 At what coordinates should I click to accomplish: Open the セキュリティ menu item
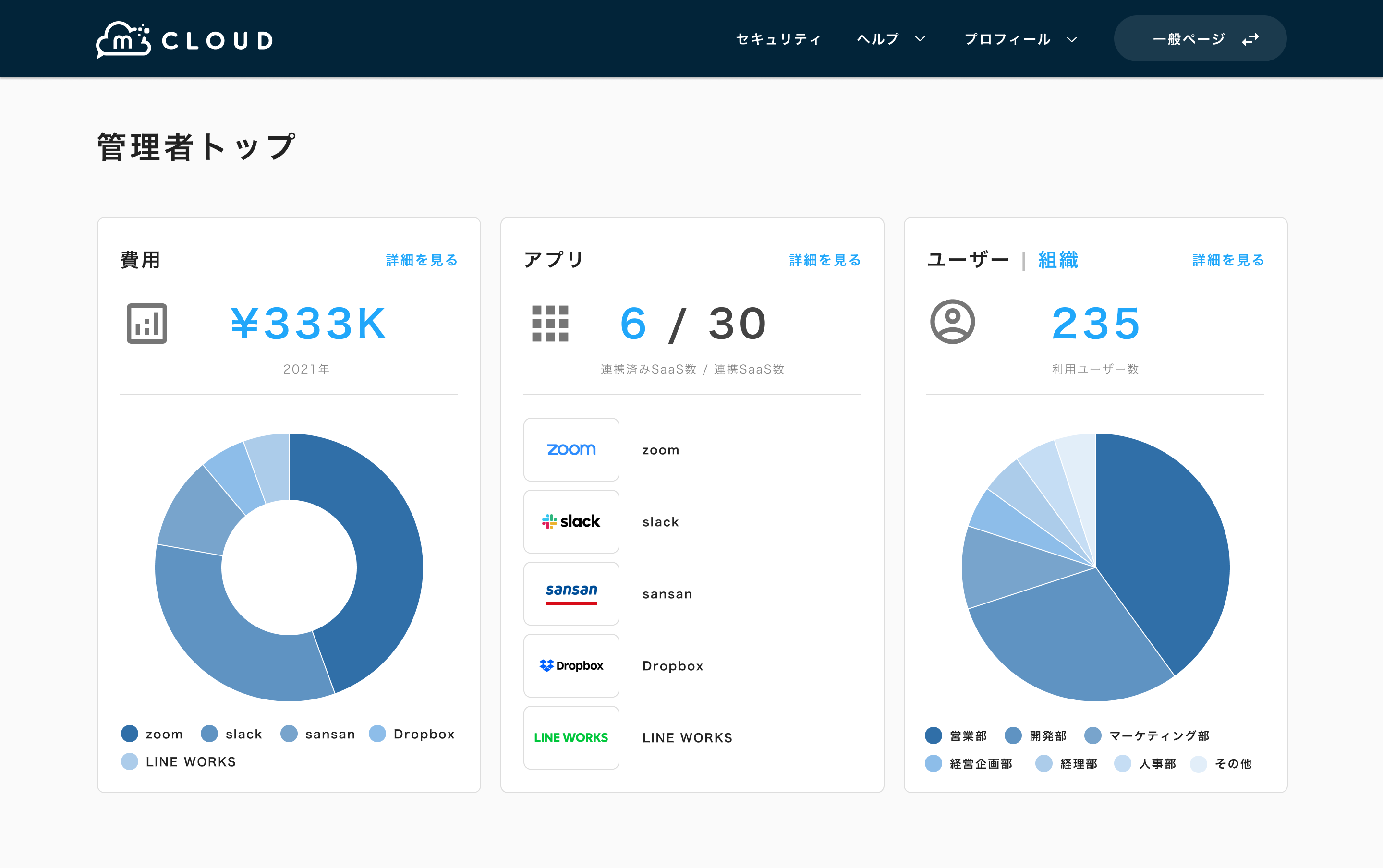coord(778,39)
